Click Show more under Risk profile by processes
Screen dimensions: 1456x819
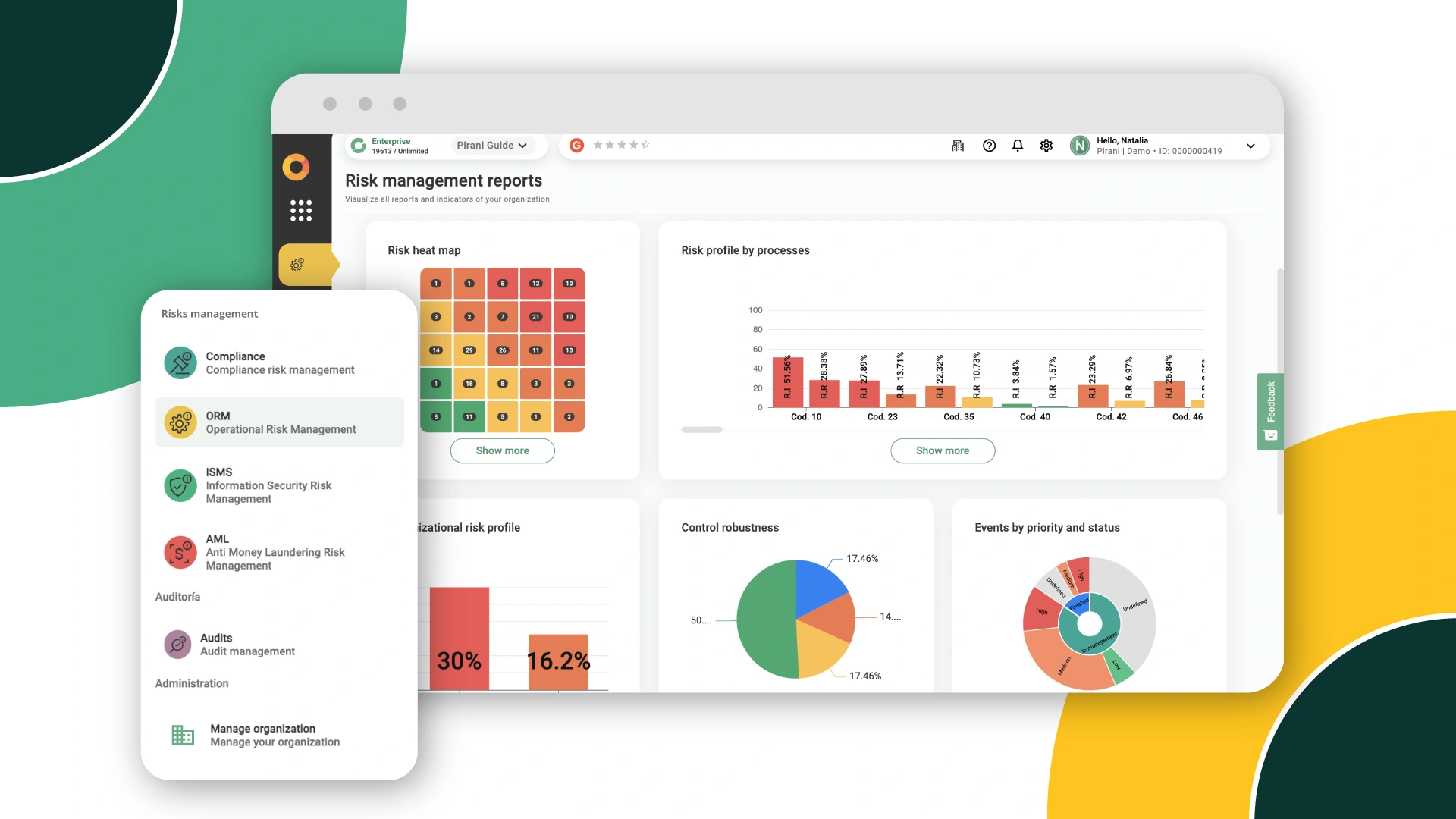(x=942, y=450)
